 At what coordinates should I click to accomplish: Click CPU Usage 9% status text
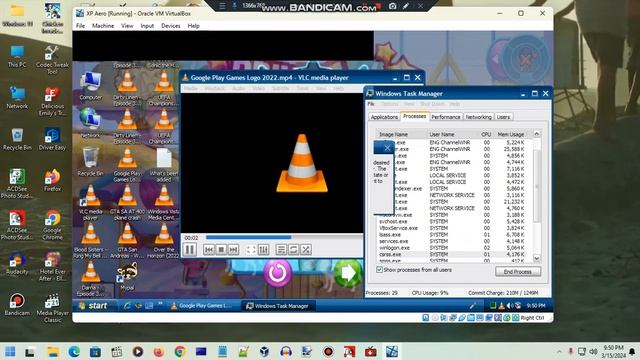tap(430, 293)
